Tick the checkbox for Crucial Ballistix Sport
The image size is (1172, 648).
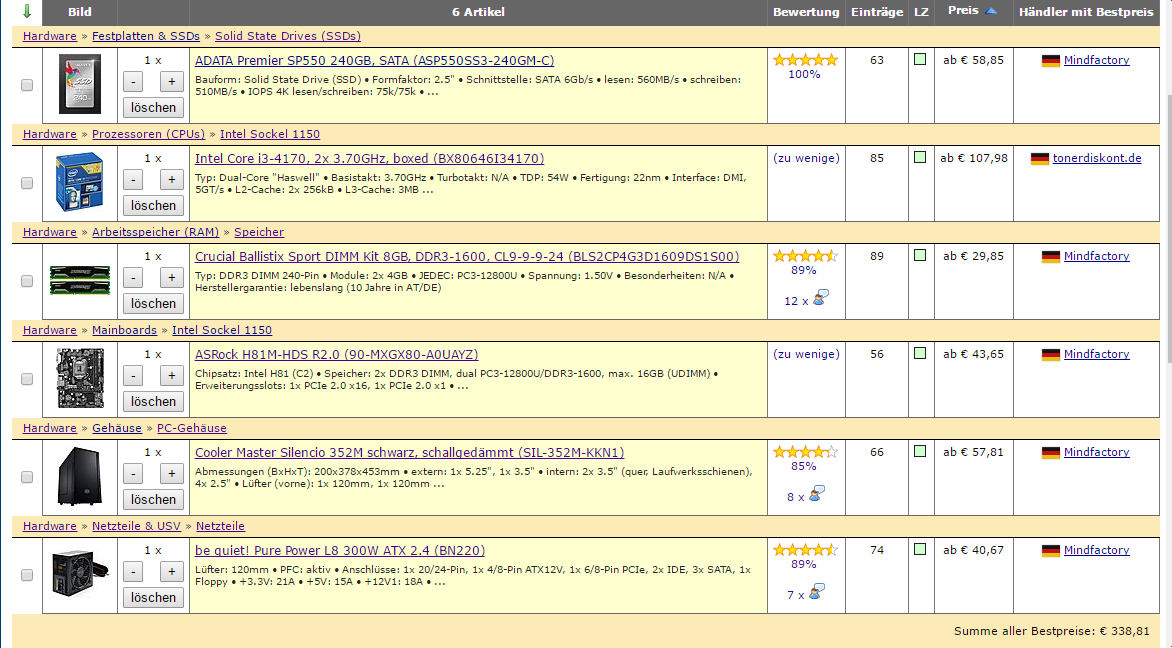(27, 281)
